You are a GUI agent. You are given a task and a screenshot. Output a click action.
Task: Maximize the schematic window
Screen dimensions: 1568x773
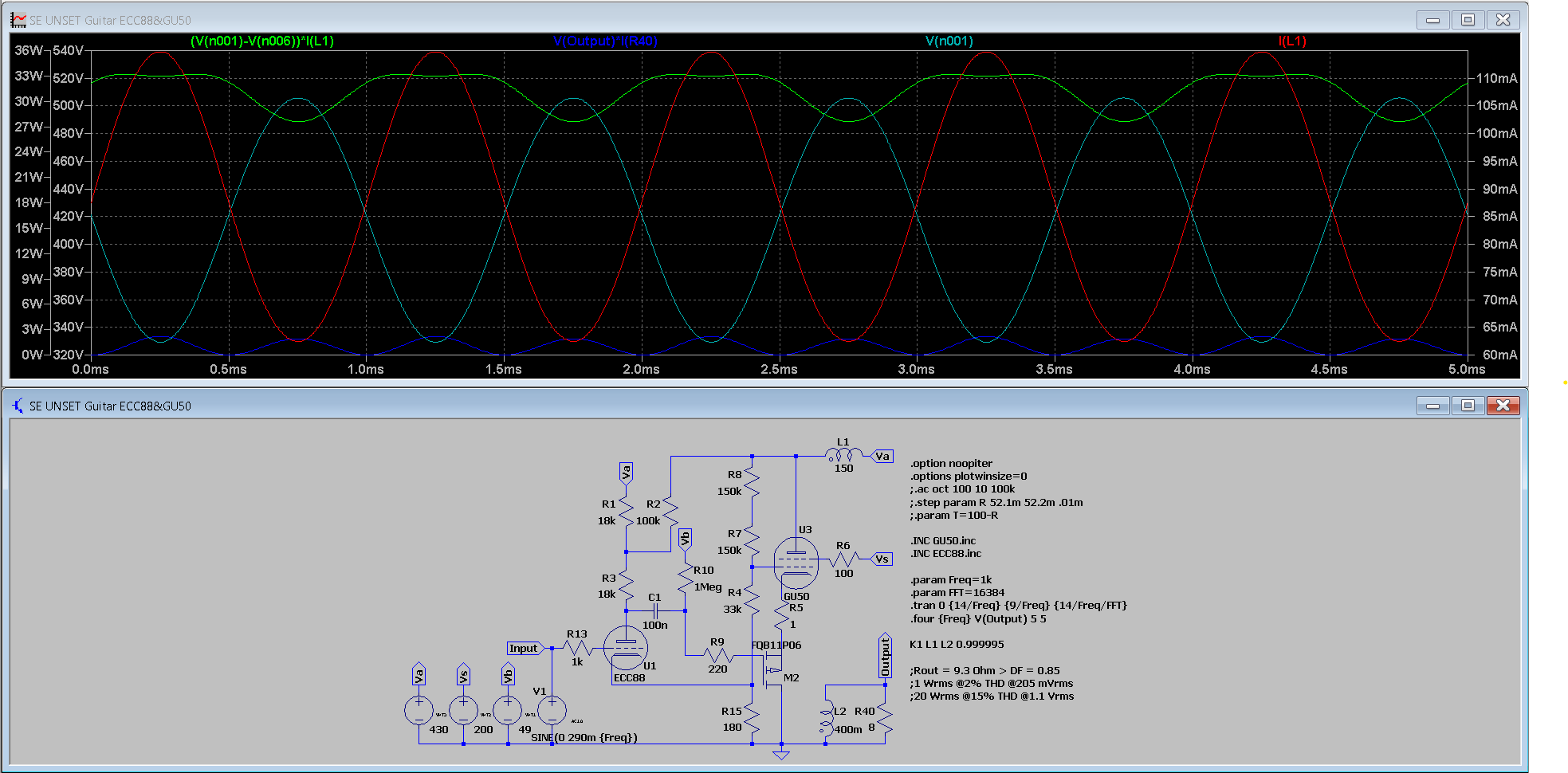(1468, 406)
